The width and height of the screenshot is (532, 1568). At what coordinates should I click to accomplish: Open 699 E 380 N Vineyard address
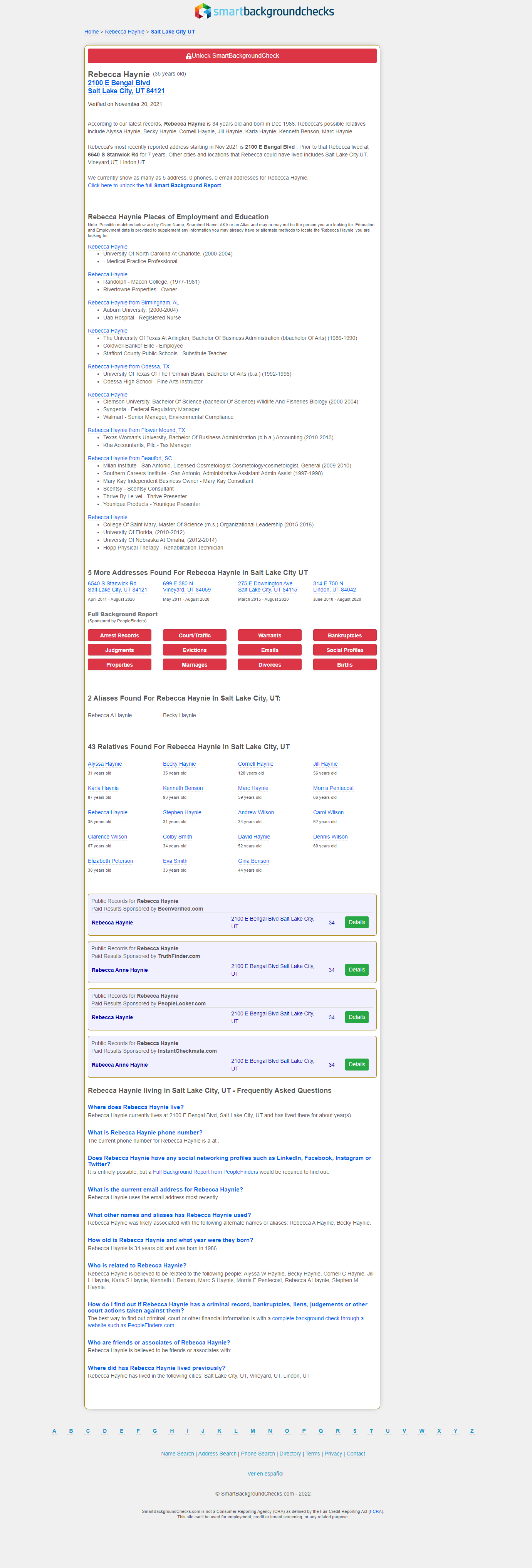point(187,587)
